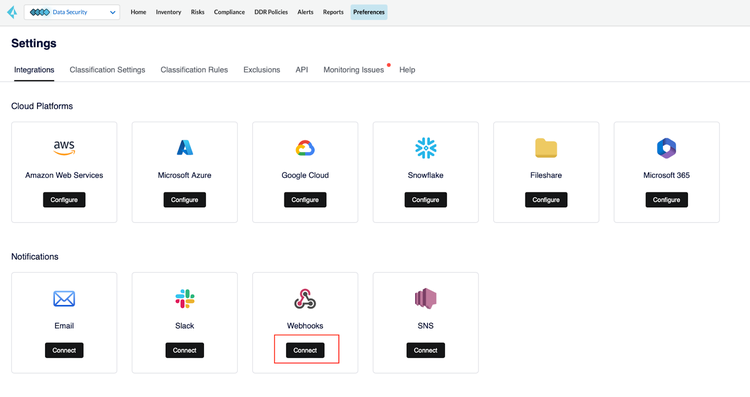Open the Data Security product dropdown

click(x=72, y=12)
